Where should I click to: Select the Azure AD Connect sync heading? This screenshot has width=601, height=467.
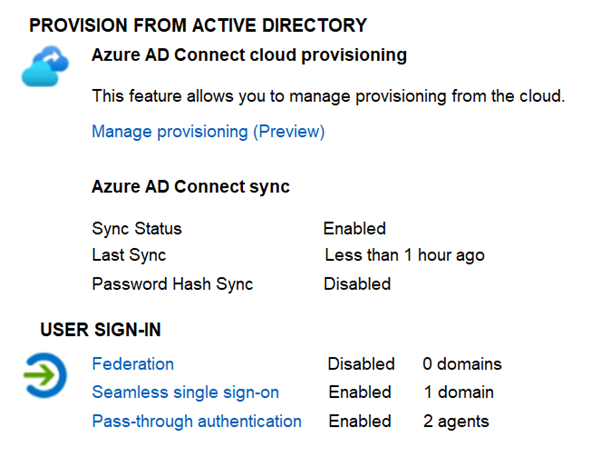[x=191, y=187]
